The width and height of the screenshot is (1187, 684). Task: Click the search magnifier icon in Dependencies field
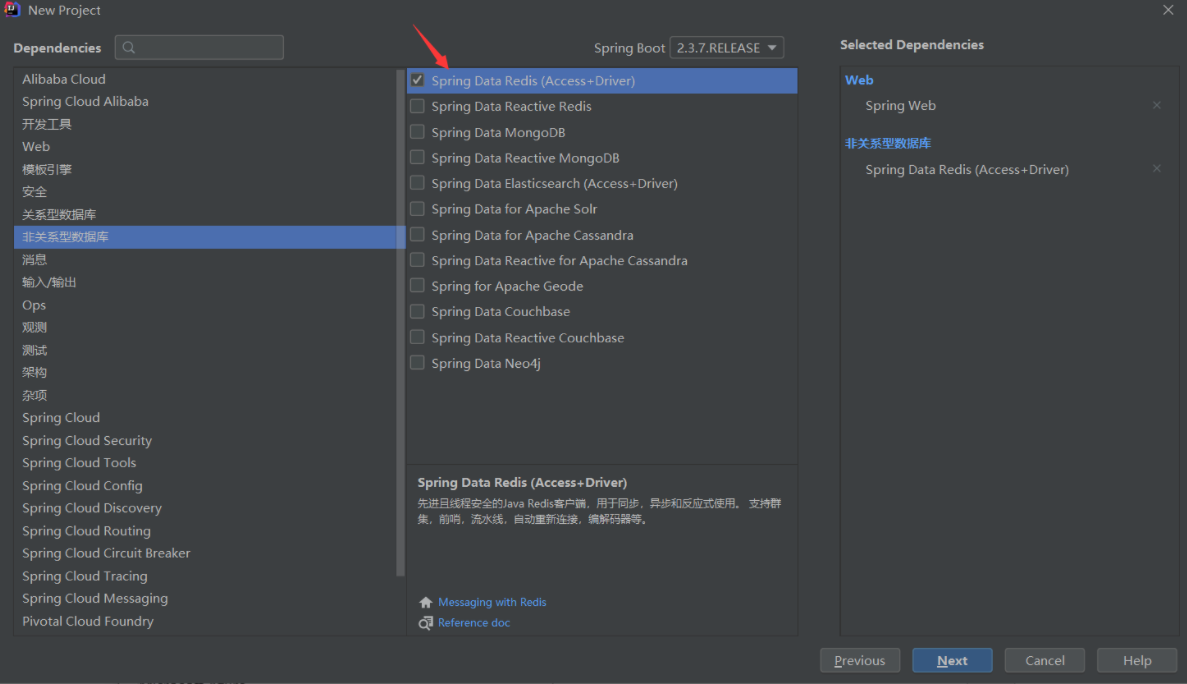(129, 48)
